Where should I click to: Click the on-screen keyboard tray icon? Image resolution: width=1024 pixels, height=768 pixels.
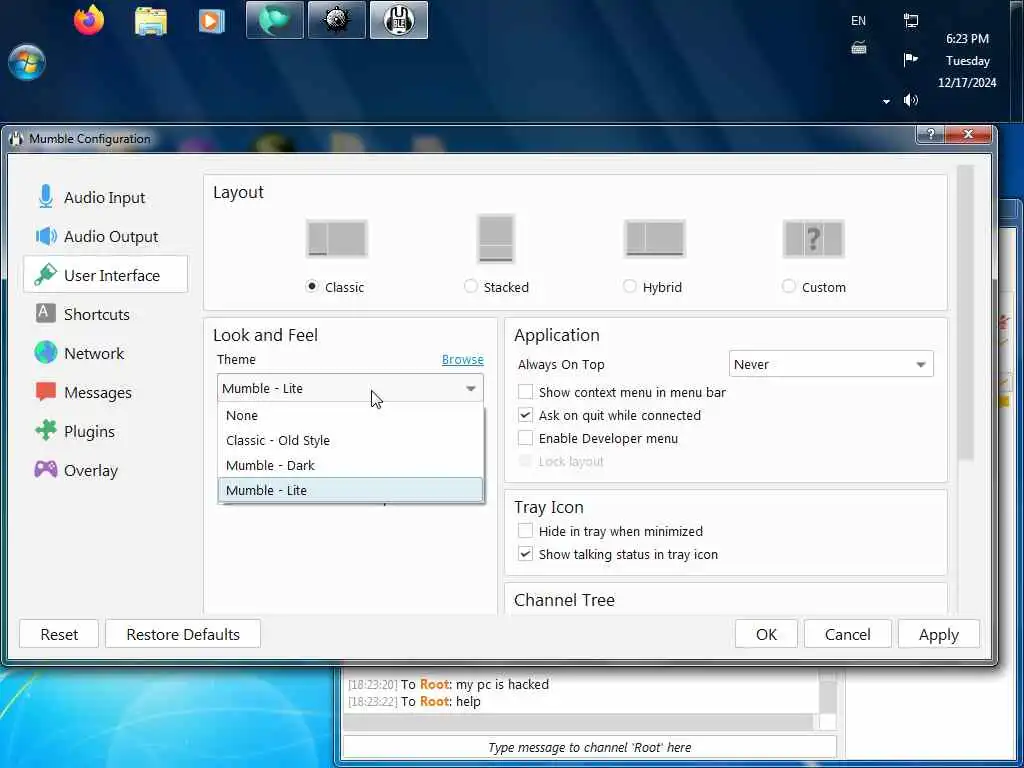click(859, 48)
